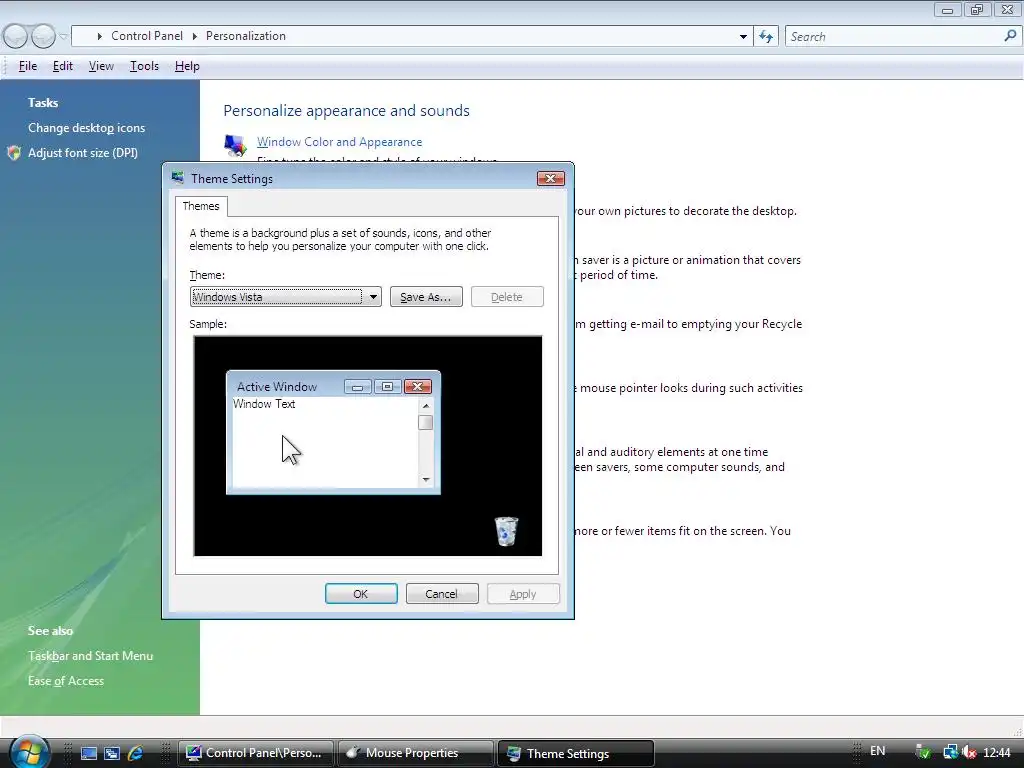Open the View menu

101,66
